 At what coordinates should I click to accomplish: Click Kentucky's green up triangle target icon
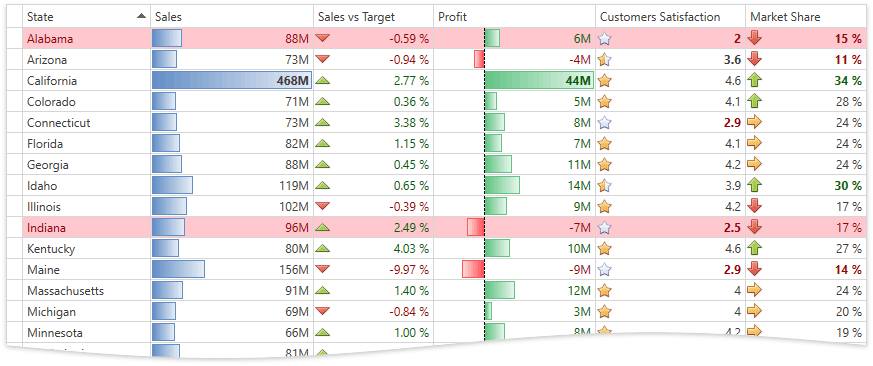[323, 248]
